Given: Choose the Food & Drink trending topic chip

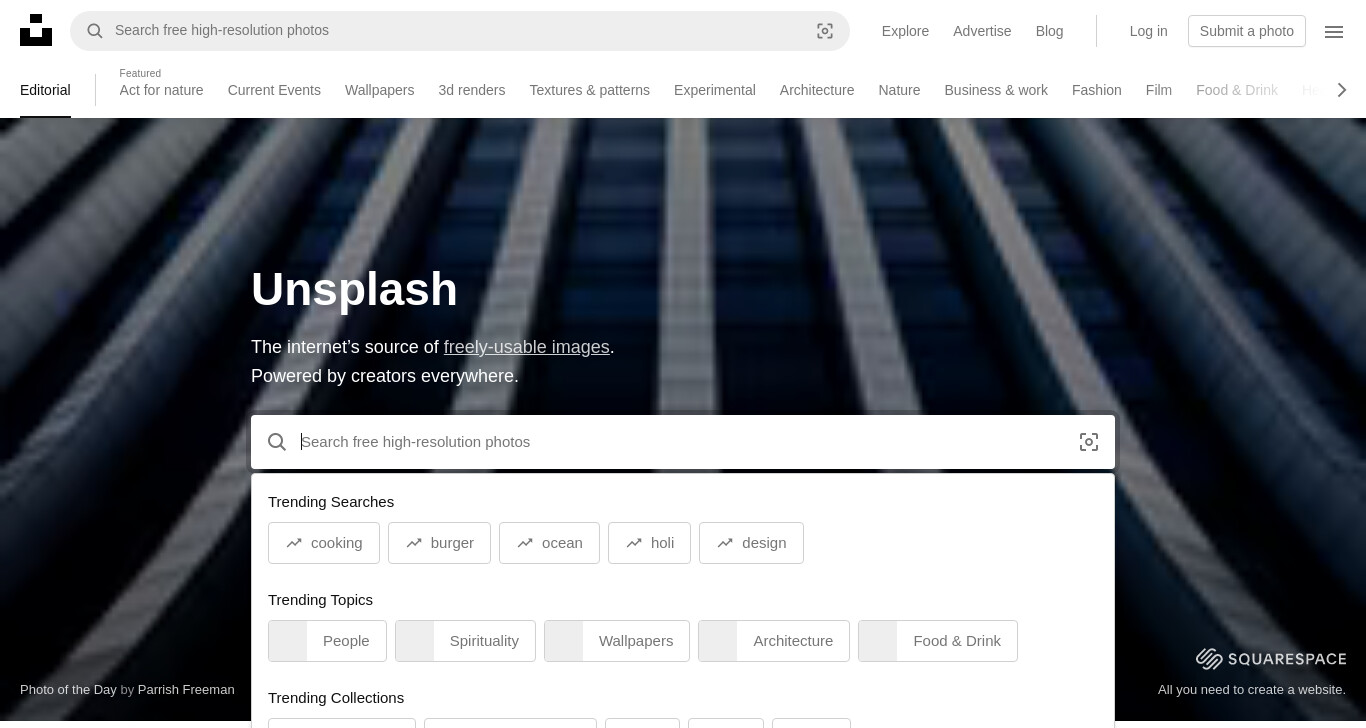Looking at the screenshot, I should pyautogui.click(x=938, y=641).
